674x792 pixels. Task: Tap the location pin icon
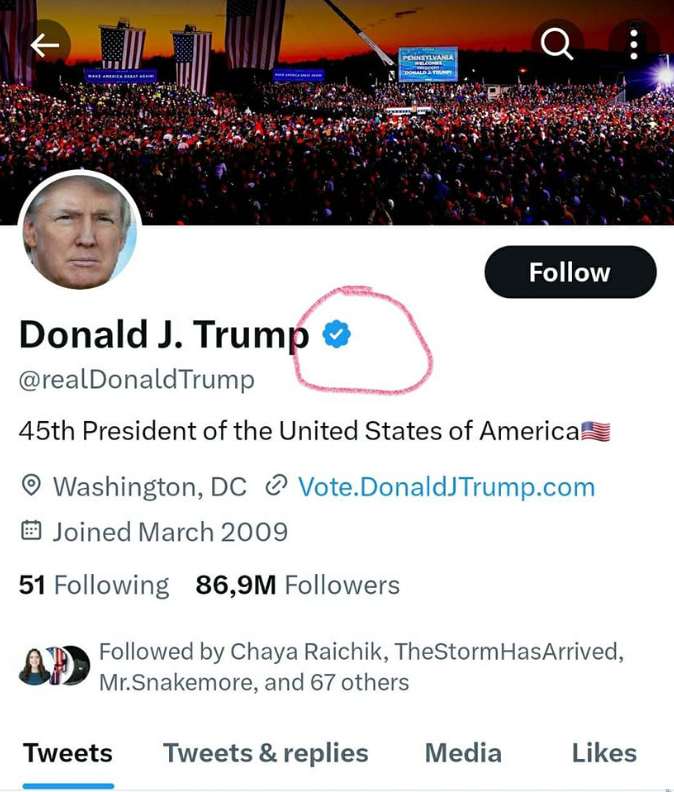tap(31, 487)
